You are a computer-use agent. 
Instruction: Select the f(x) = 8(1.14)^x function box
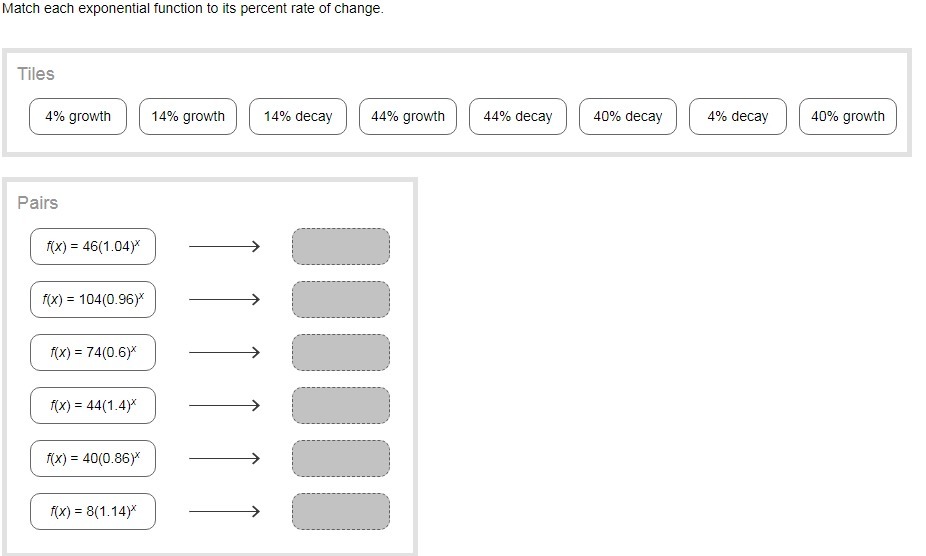click(93, 511)
